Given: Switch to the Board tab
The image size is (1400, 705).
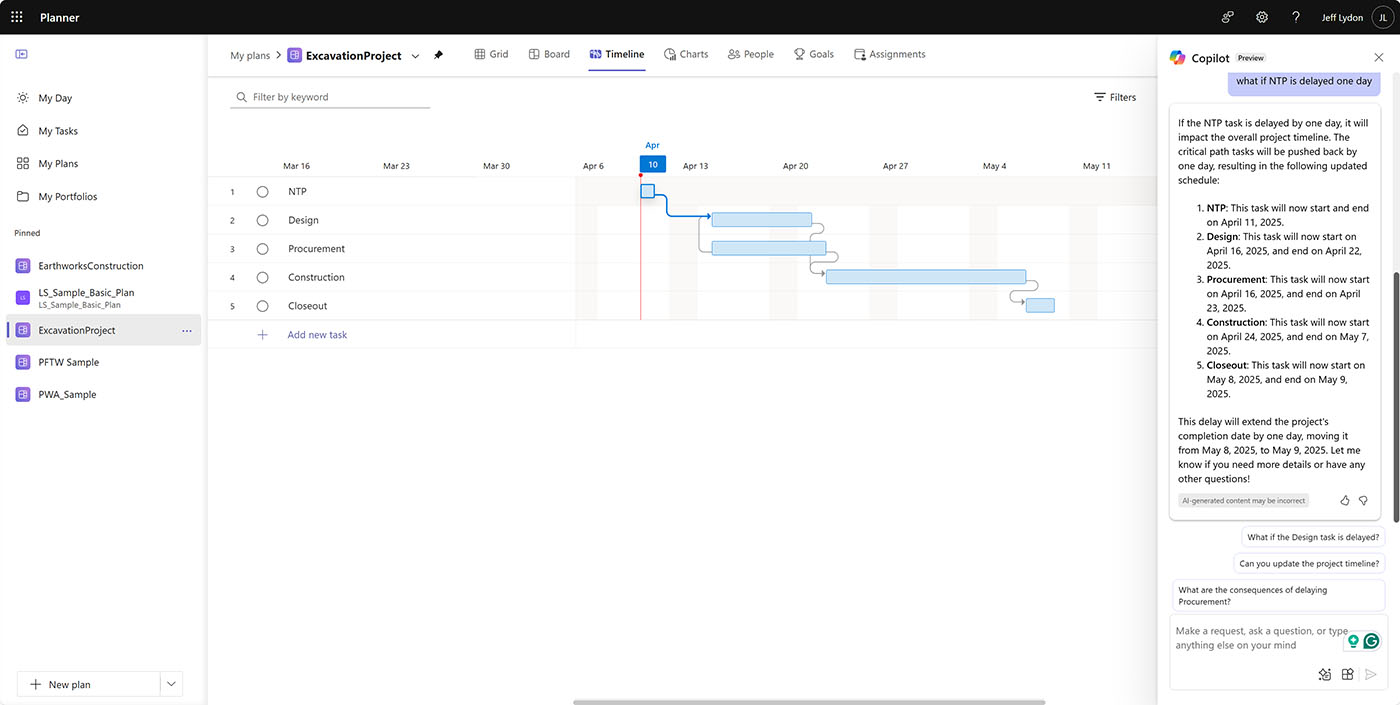Looking at the screenshot, I should tap(549, 54).
